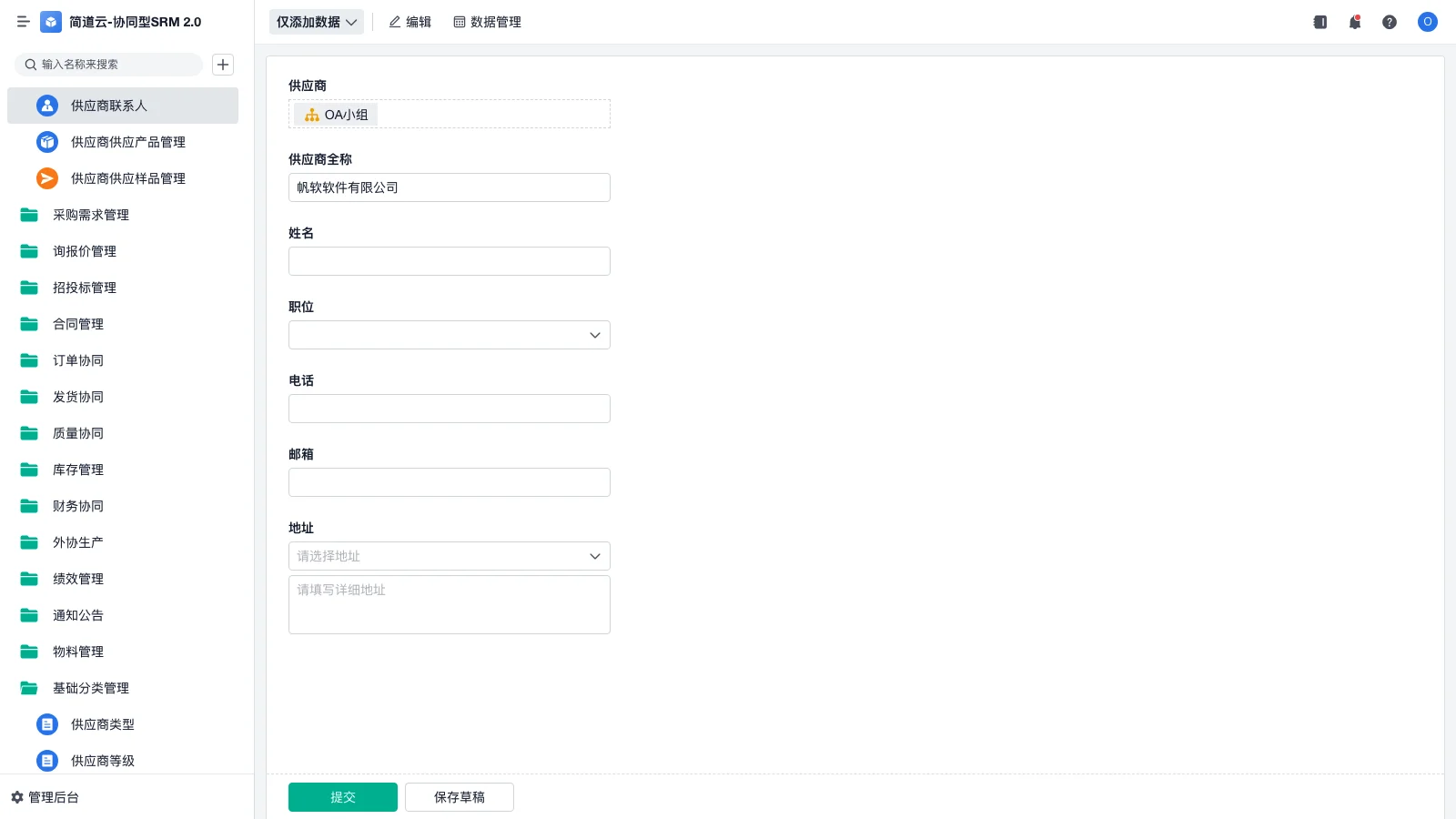Open notifications bell icon
The width and height of the screenshot is (1456, 819).
pyautogui.click(x=1355, y=22)
